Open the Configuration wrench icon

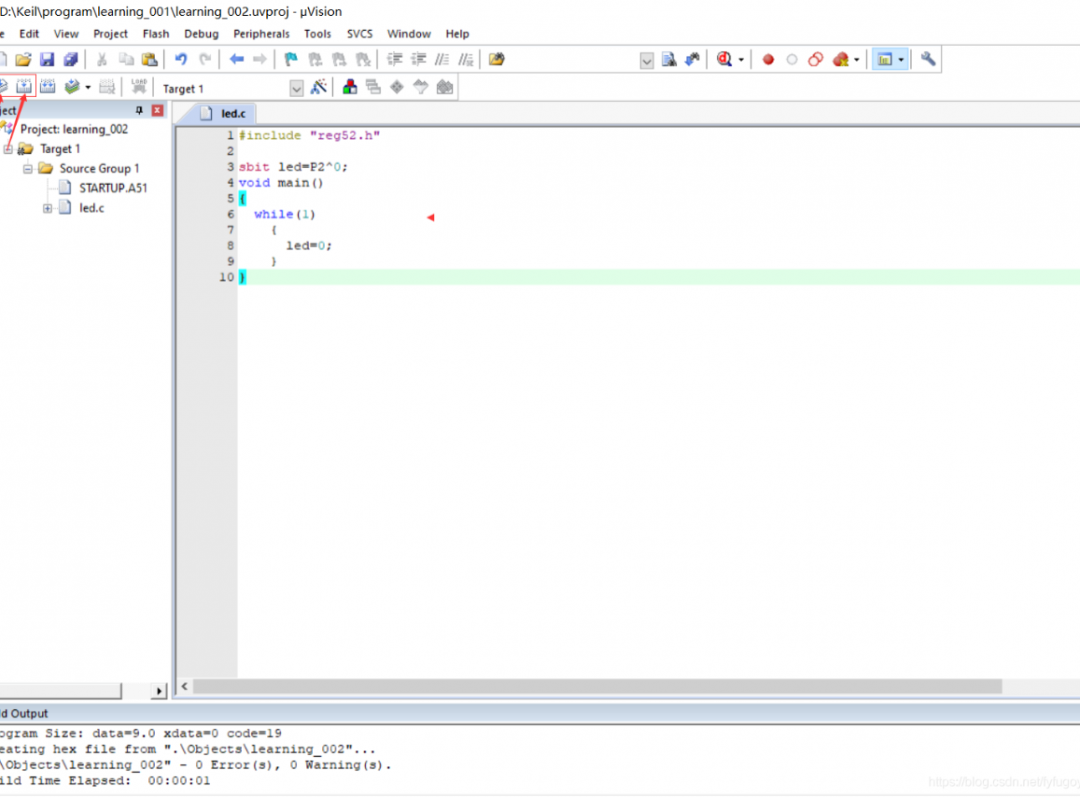click(928, 59)
